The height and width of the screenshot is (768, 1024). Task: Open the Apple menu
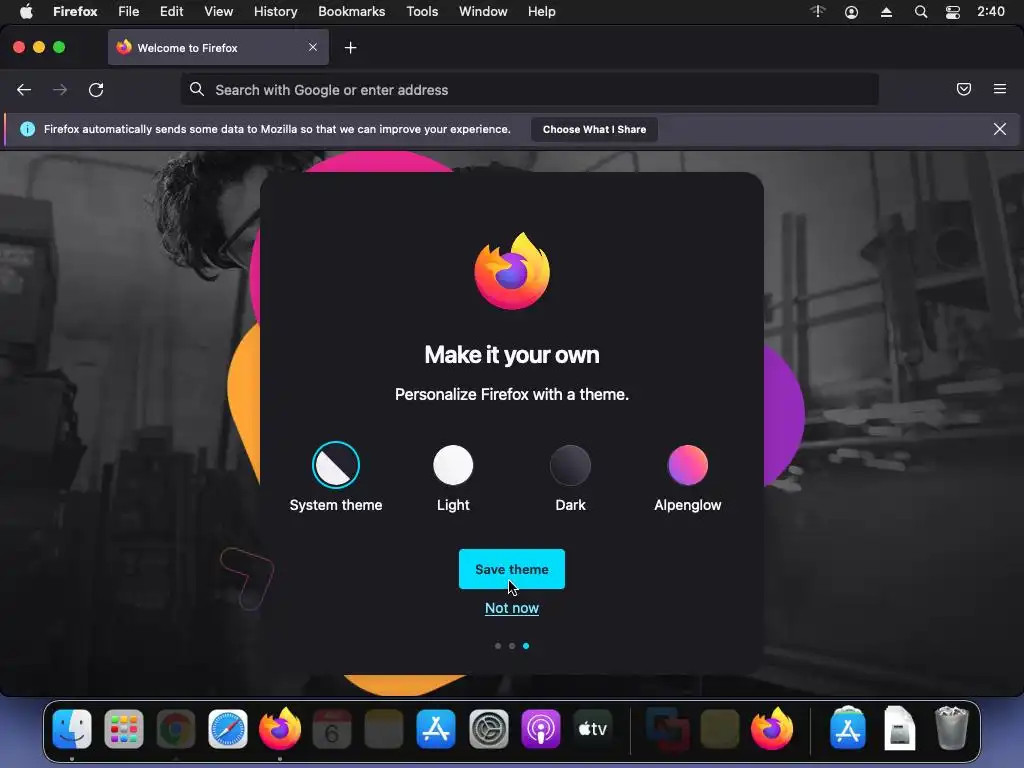point(26,12)
